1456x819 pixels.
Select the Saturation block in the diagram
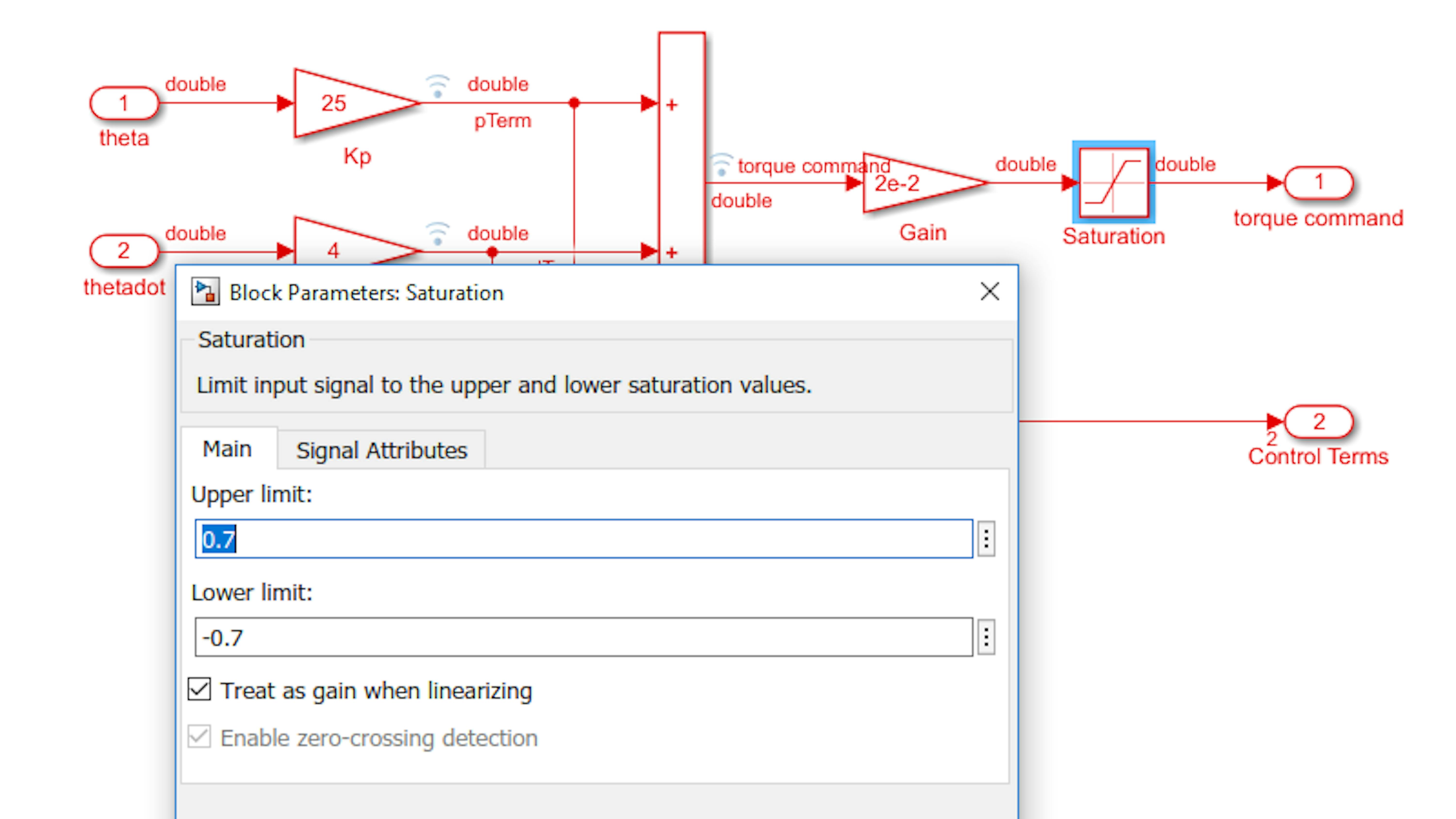tap(1114, 182)
